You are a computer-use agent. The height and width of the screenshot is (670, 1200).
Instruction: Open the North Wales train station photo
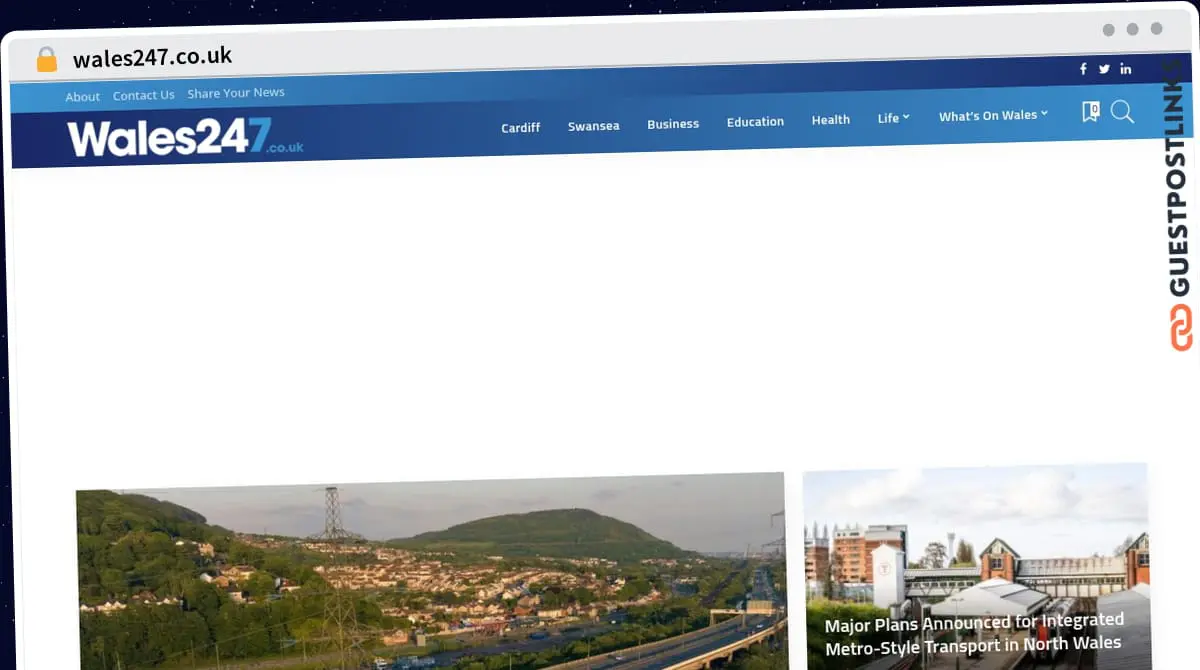(x=977, y=565)
